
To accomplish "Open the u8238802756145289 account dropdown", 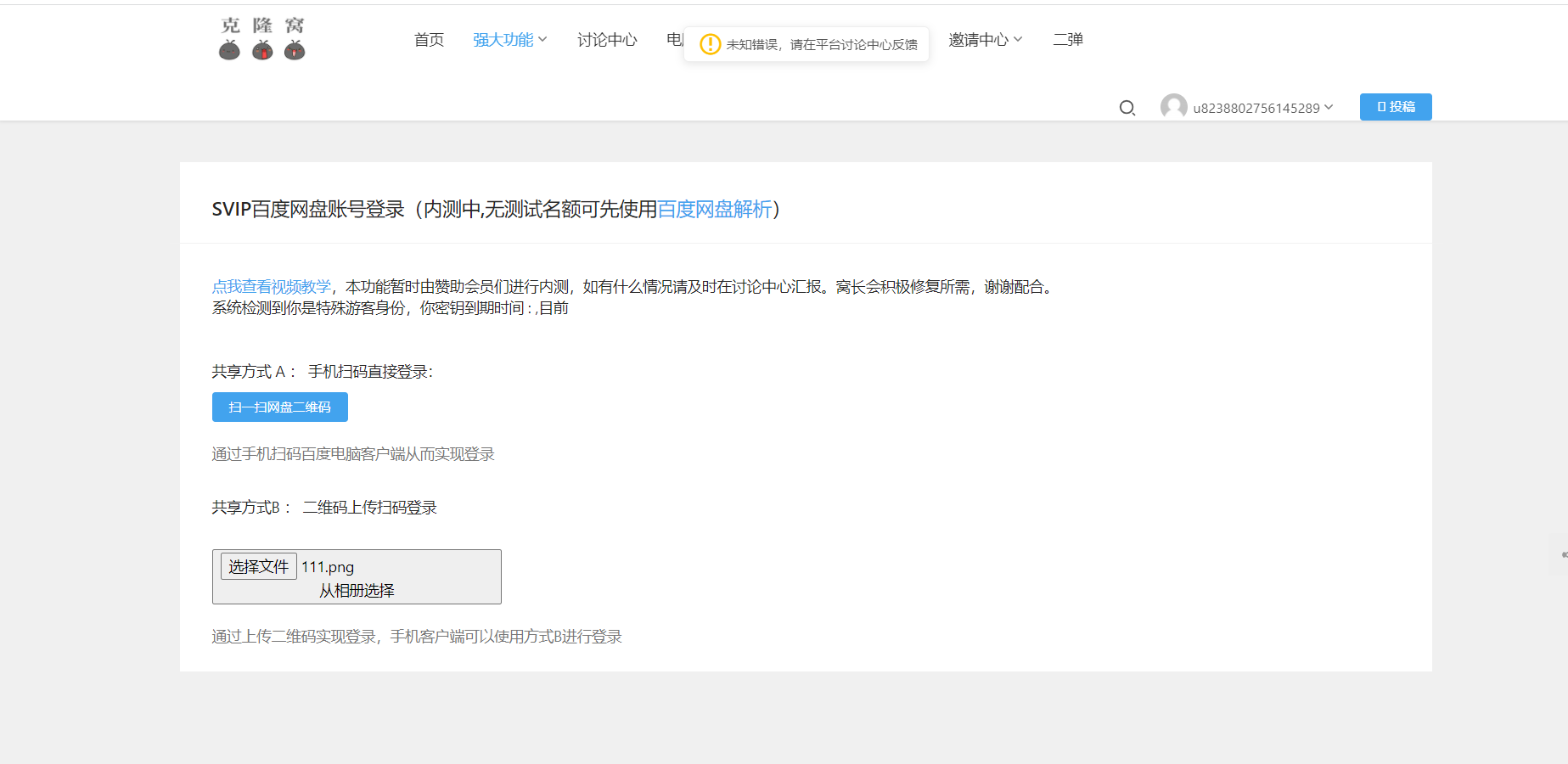I will pyautogui.click(x=1262, y=108).
